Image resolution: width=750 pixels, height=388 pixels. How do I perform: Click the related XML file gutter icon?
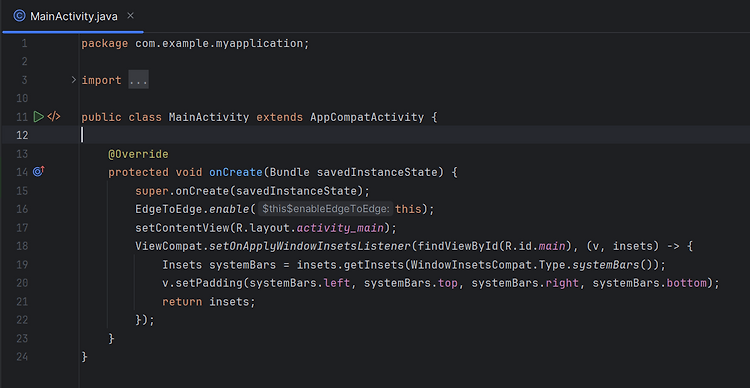pyautogui.click(x=54, y=116)
